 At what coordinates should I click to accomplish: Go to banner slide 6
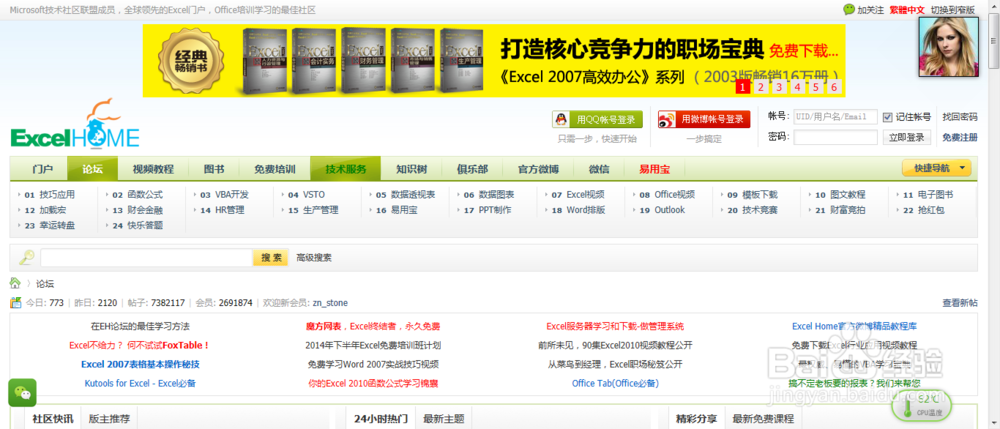(x=835, y=87)
